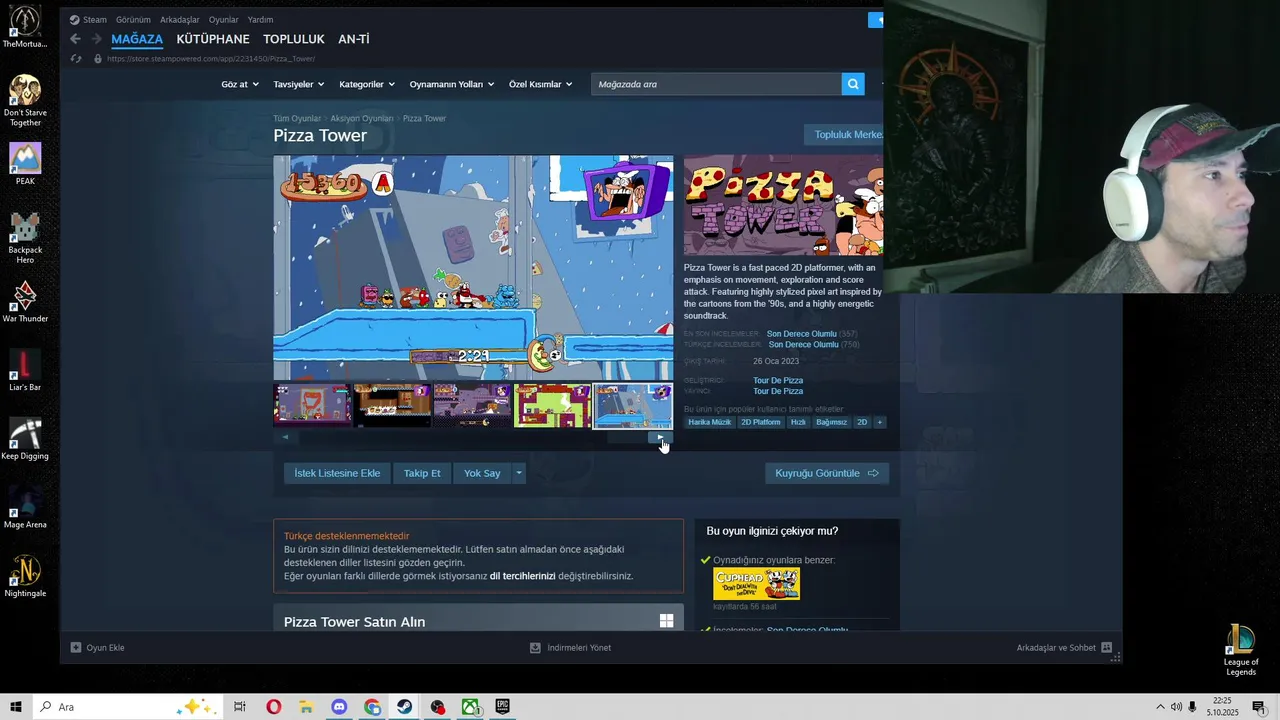Open Yardım menu
The height and width of the screenshot is (720, 1280).
[x=260, y=19]
